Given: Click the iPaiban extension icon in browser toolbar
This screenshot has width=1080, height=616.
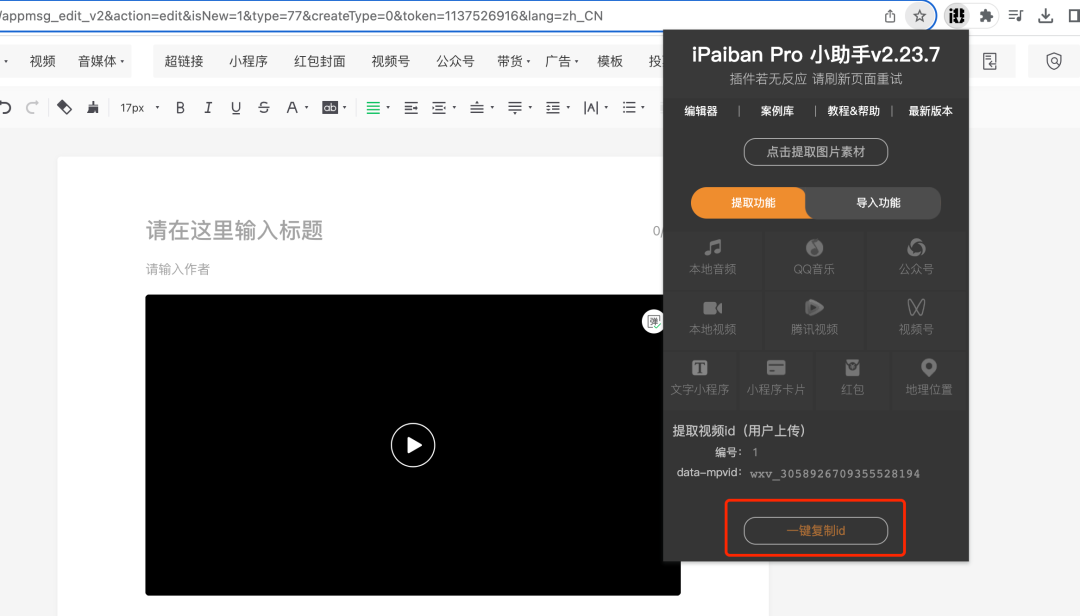Looking at the screenshot, I should (956, 16).
